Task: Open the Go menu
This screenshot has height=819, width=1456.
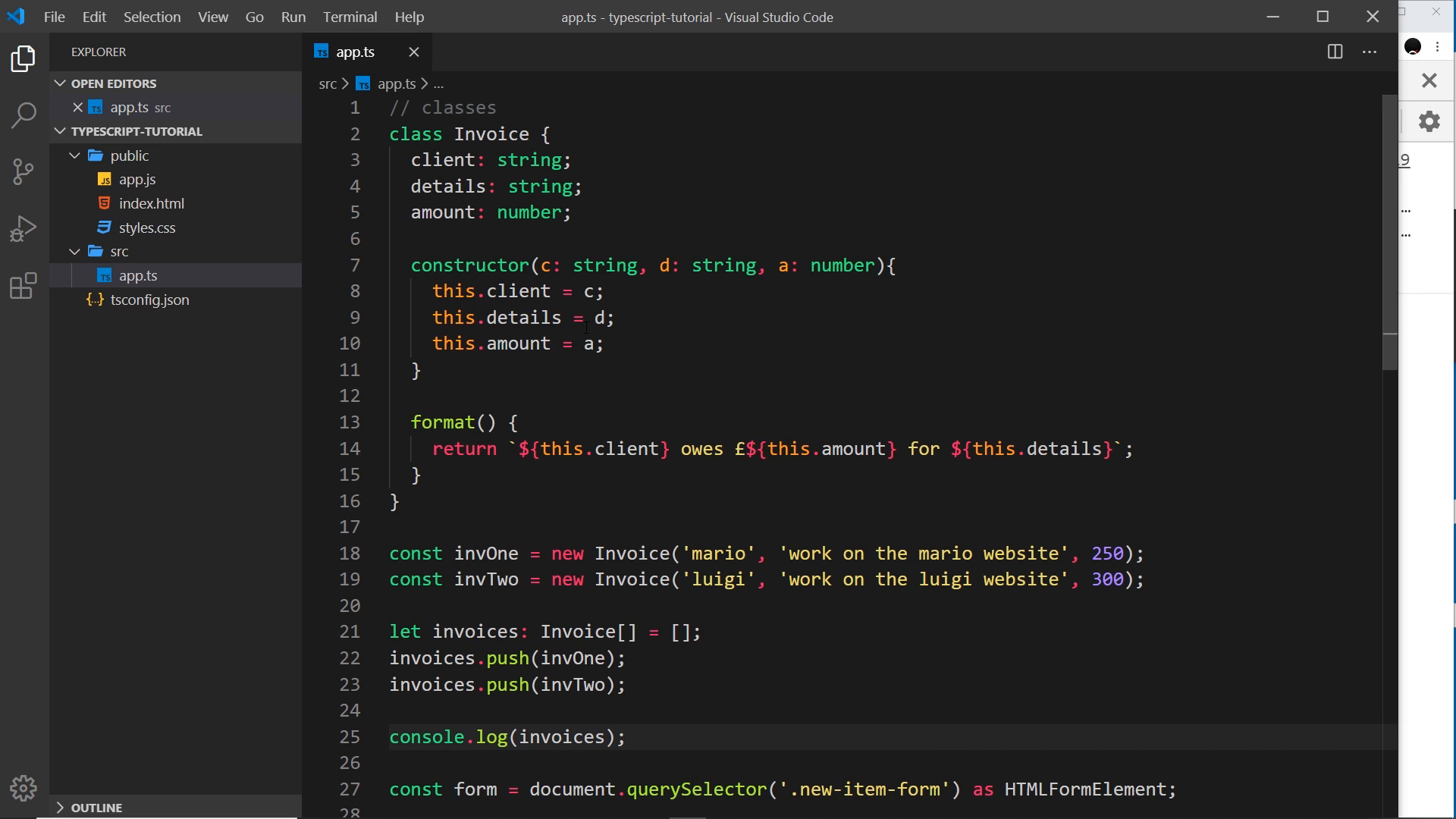Action: click(254, 17)
